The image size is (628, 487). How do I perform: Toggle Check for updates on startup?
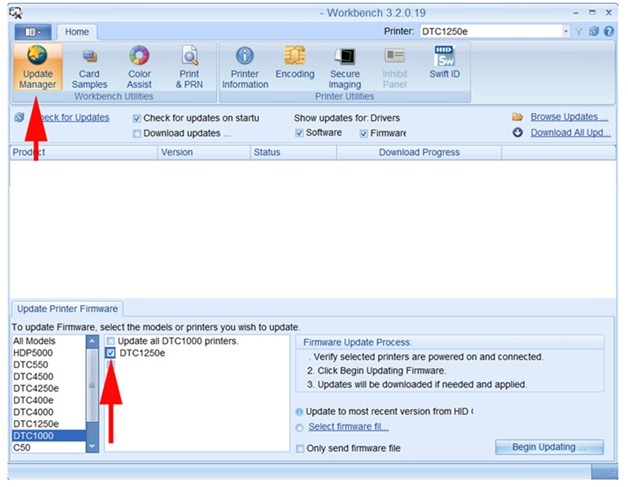137,118
